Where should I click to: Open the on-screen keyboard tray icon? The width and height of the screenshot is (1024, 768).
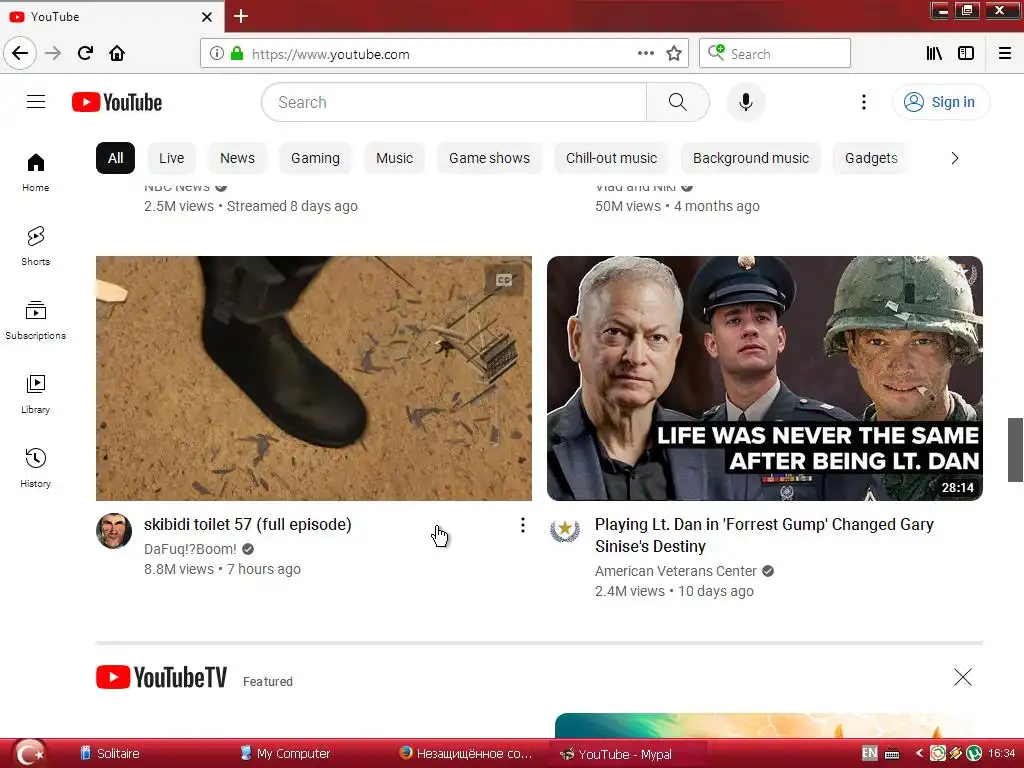pyautogui.click(x=891, y=754)
